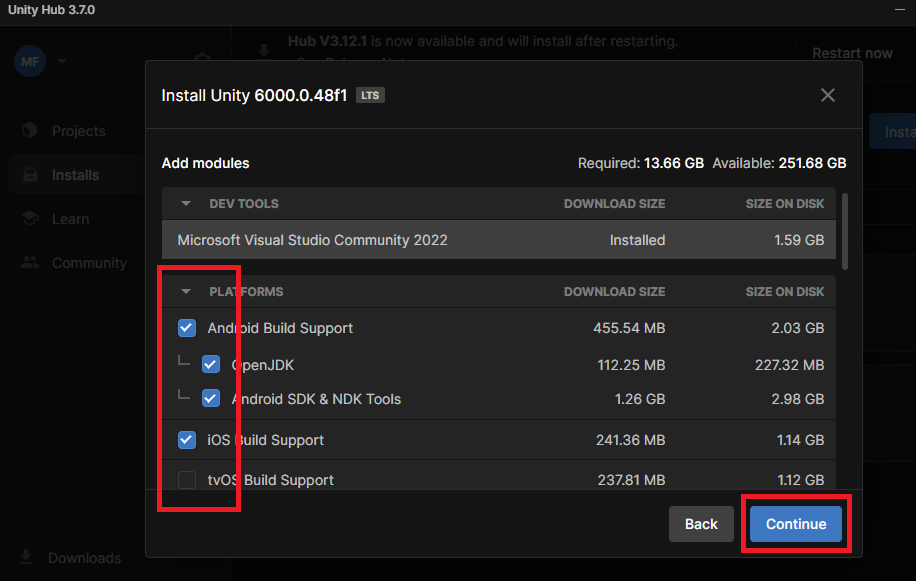Click the Projects cube icon

pyautogui.click(x=30, y=130)
